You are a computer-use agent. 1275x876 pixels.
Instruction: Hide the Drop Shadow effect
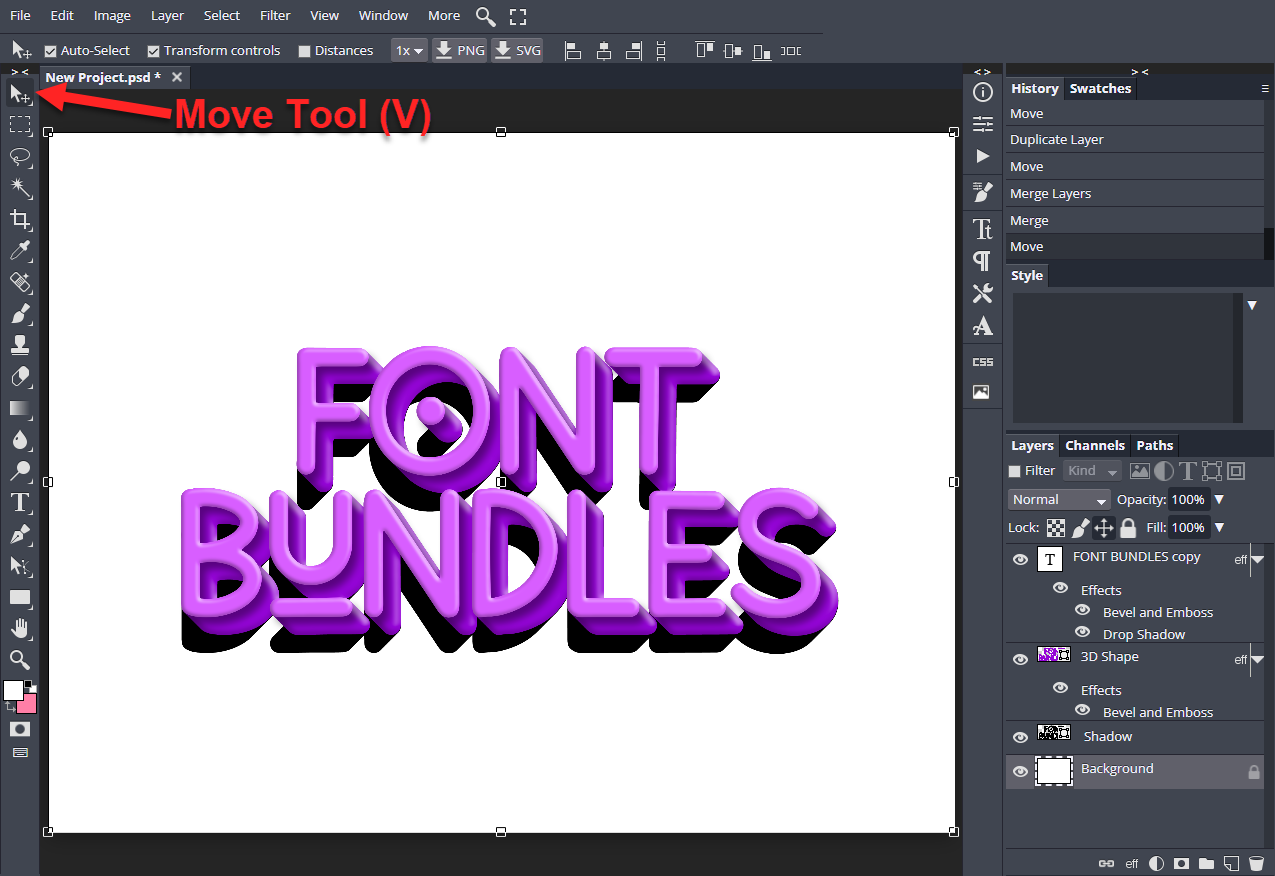click(1082, 632)
